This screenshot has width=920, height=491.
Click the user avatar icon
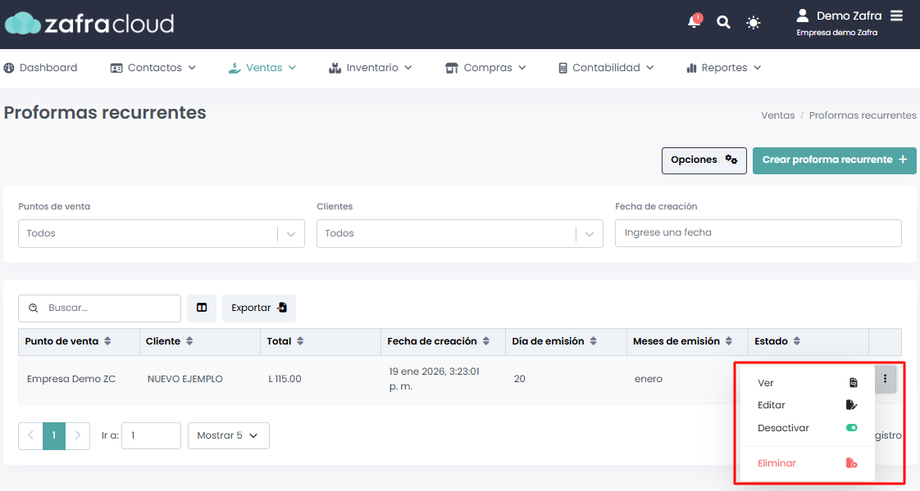pos(803,16)
